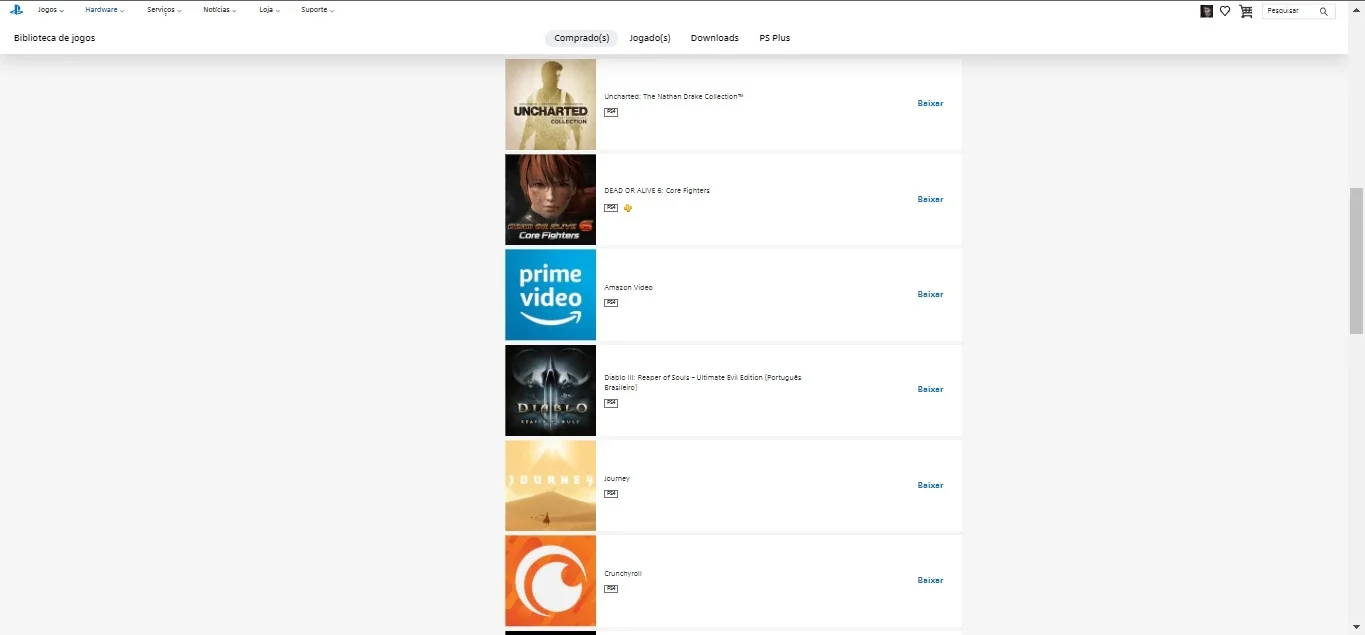Screen dimensions: 1365x635
Task: Open the Dead or Alive 6 cover thumbnail
Action: (550, 199)
